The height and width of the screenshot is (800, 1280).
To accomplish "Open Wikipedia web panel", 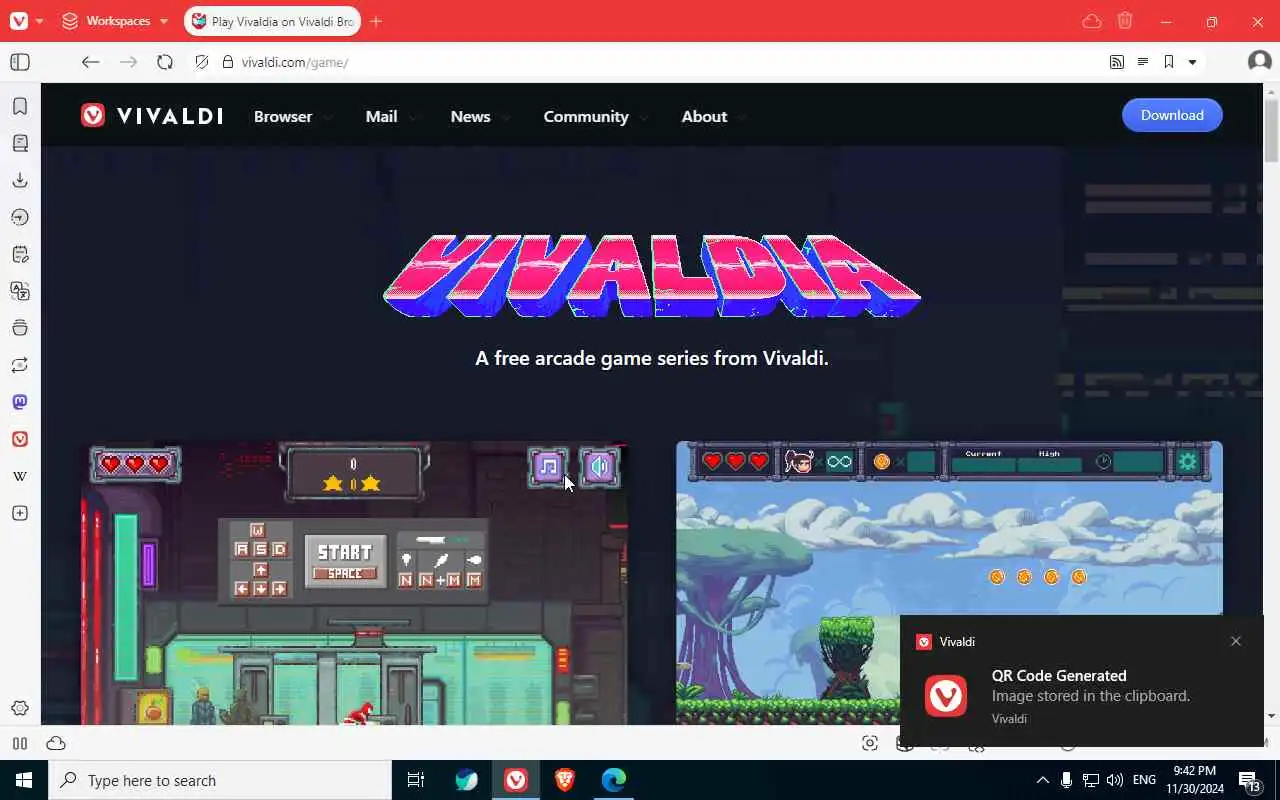I will pyautogui.click(x=20, y=476).
